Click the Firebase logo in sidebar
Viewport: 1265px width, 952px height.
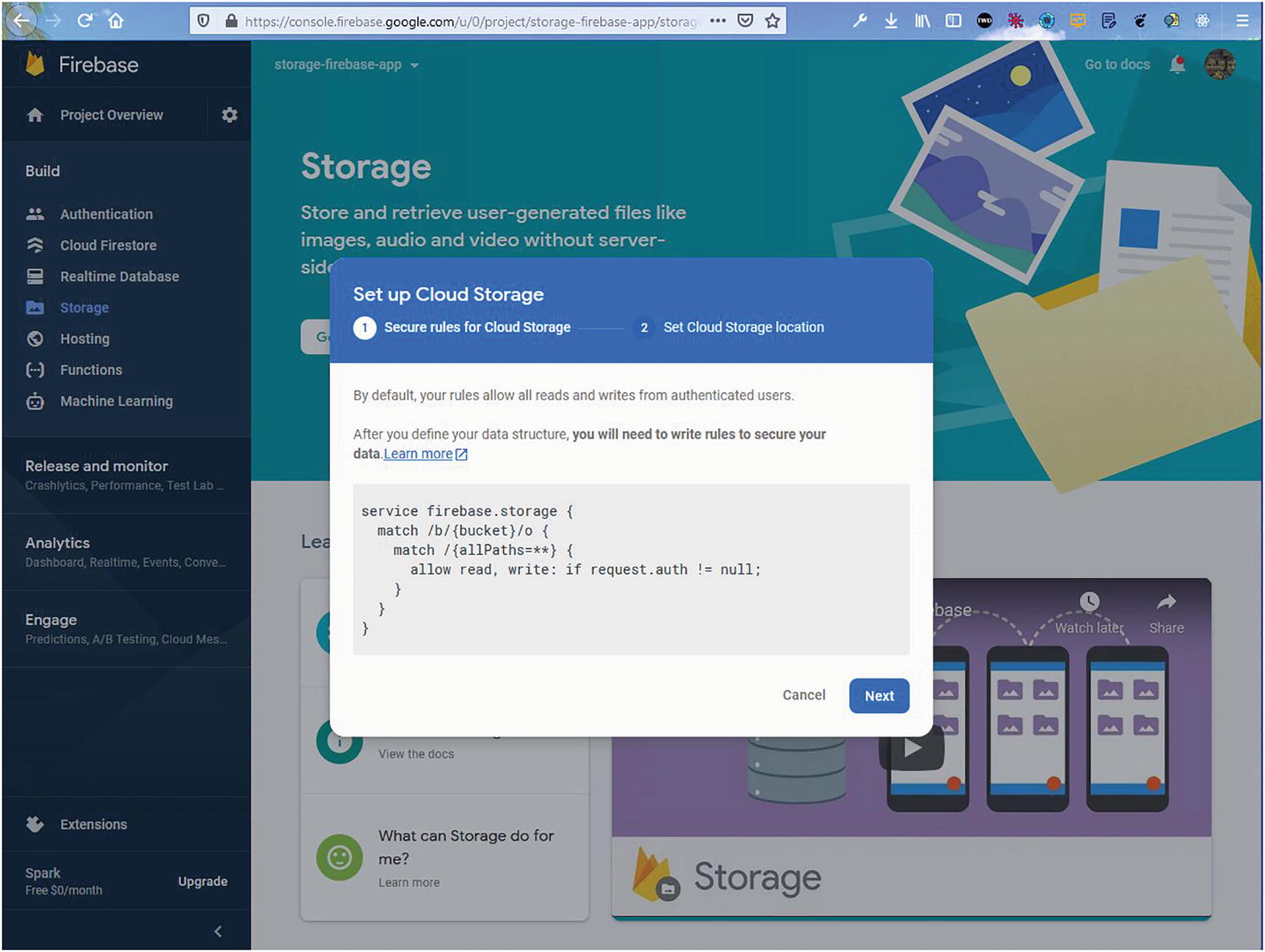35,65
